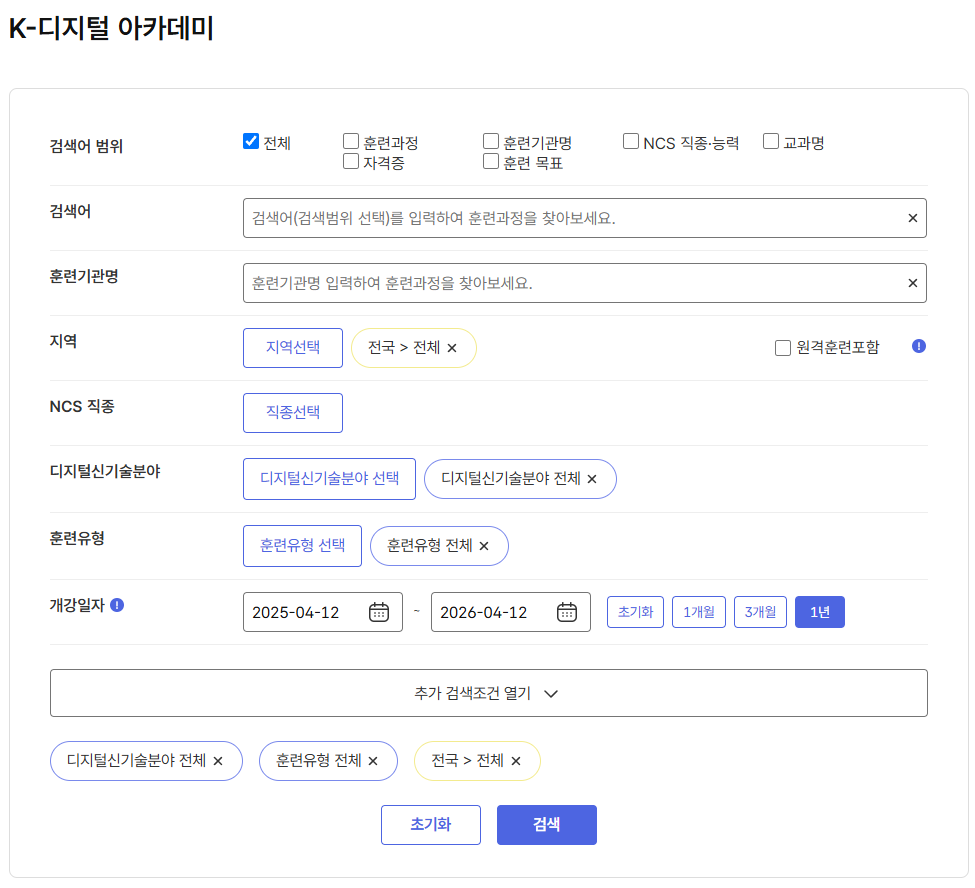Click the 디지털신기술분야 row label
This screenshot has width=975, height=888.
point(105,471)
